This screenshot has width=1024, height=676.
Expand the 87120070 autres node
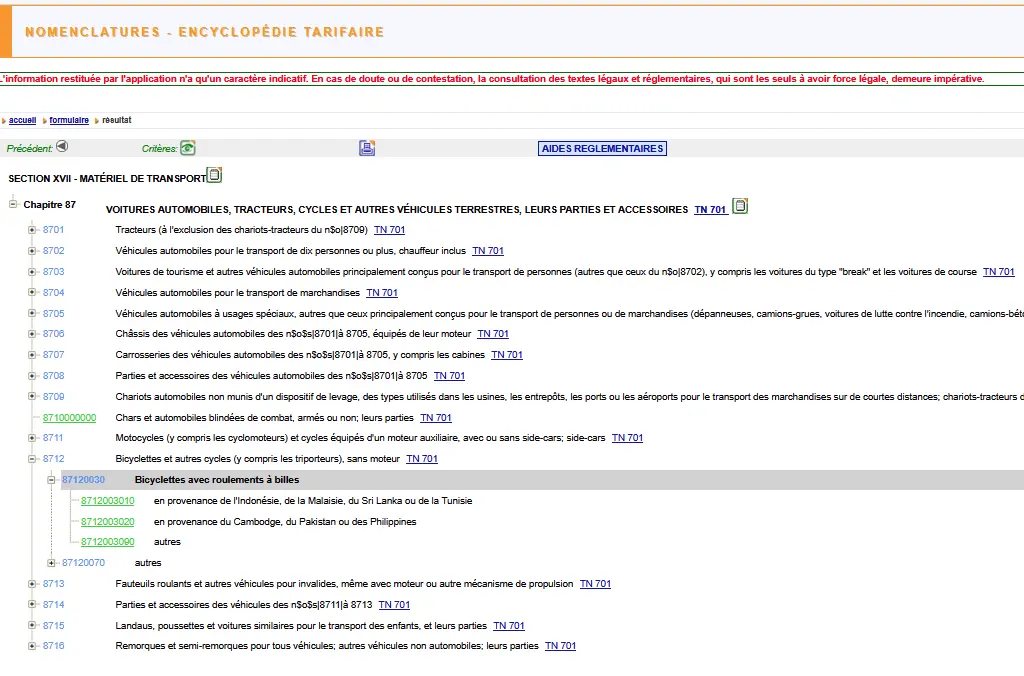(52, 563)
